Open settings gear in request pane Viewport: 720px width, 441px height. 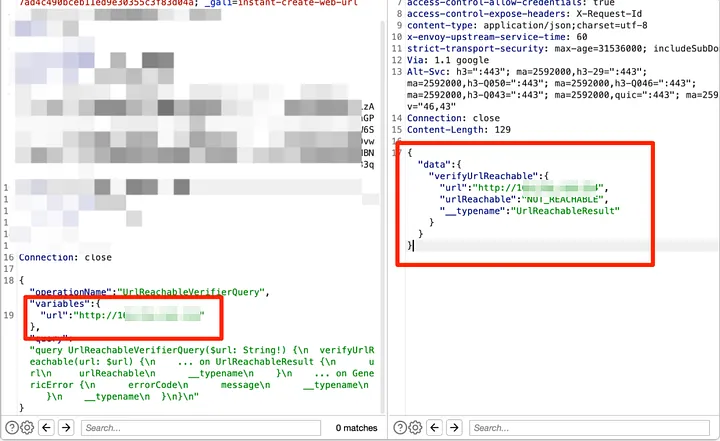click(27, 428)
